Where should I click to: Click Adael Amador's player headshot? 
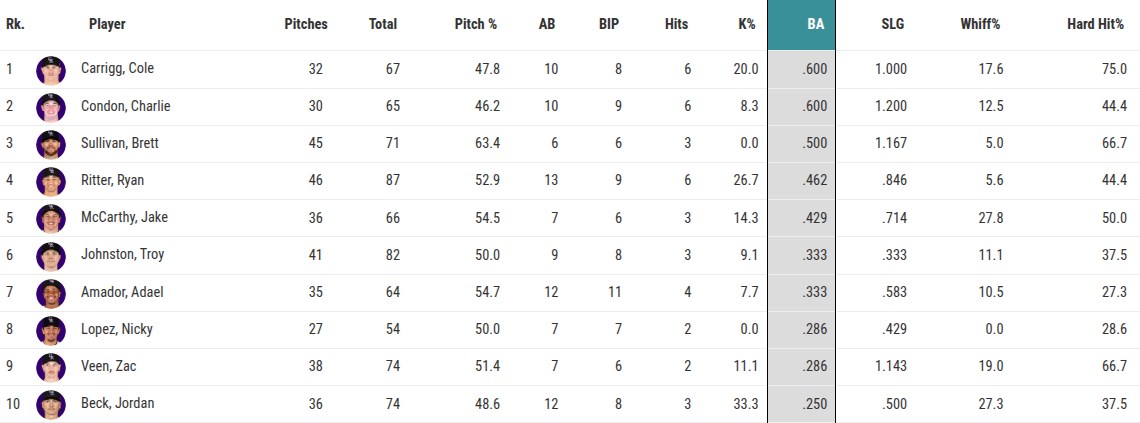(x=50, y=293)
